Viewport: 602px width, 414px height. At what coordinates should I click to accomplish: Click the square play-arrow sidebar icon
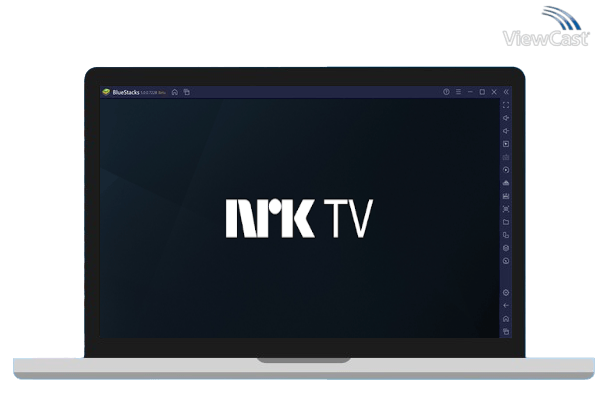tap(506, 144)
